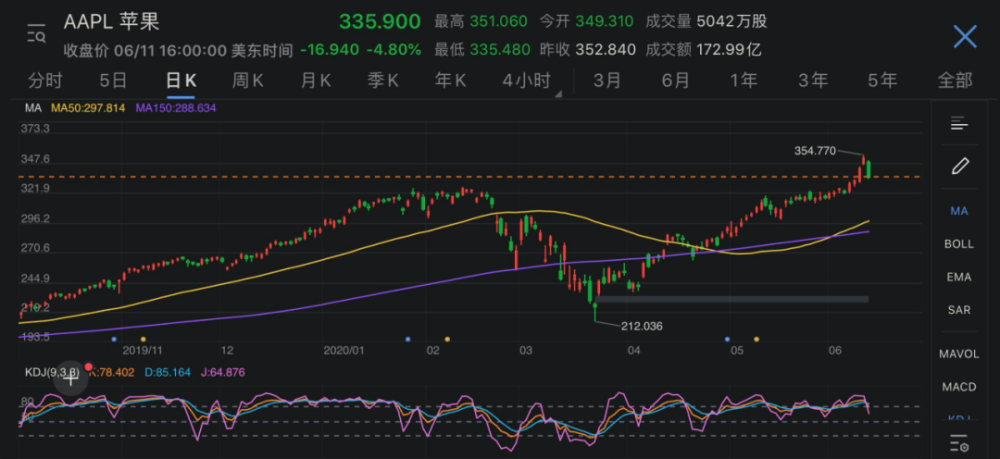Set range to 5年
1000x459 pixels.
pyautogui.click(x=882, y=81)
